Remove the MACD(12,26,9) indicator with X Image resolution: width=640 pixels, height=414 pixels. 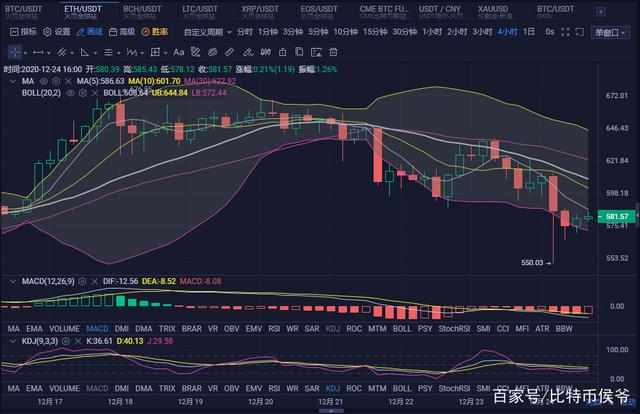coord(95,281)
